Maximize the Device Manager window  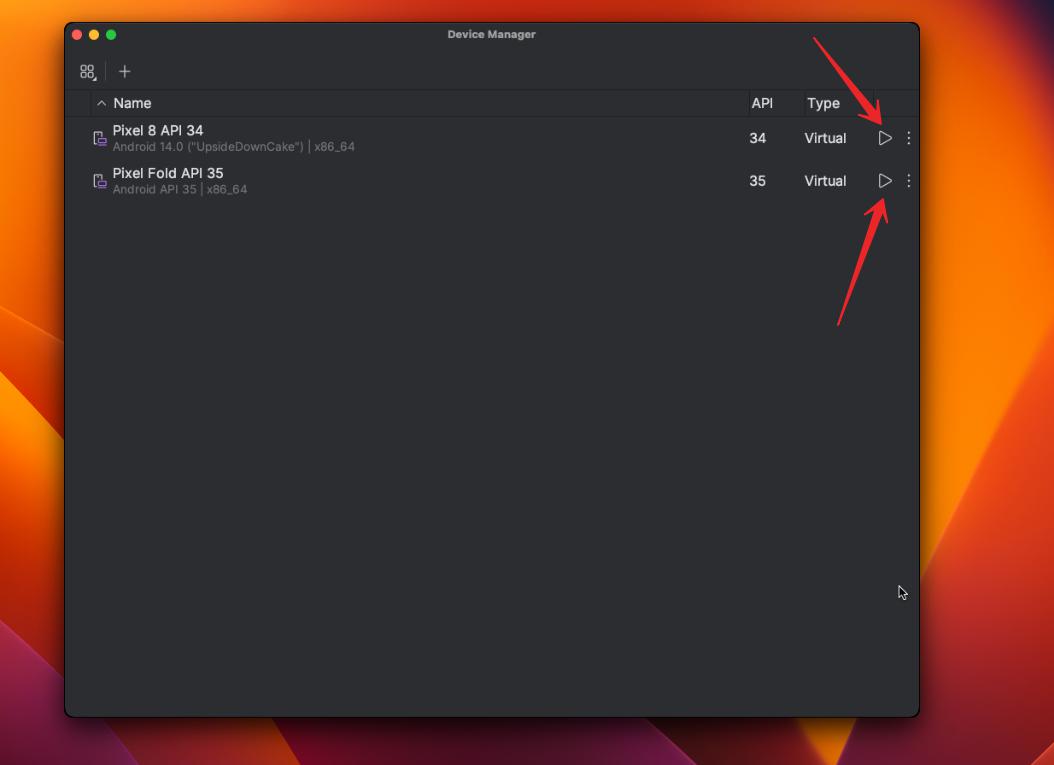[111, 34]
